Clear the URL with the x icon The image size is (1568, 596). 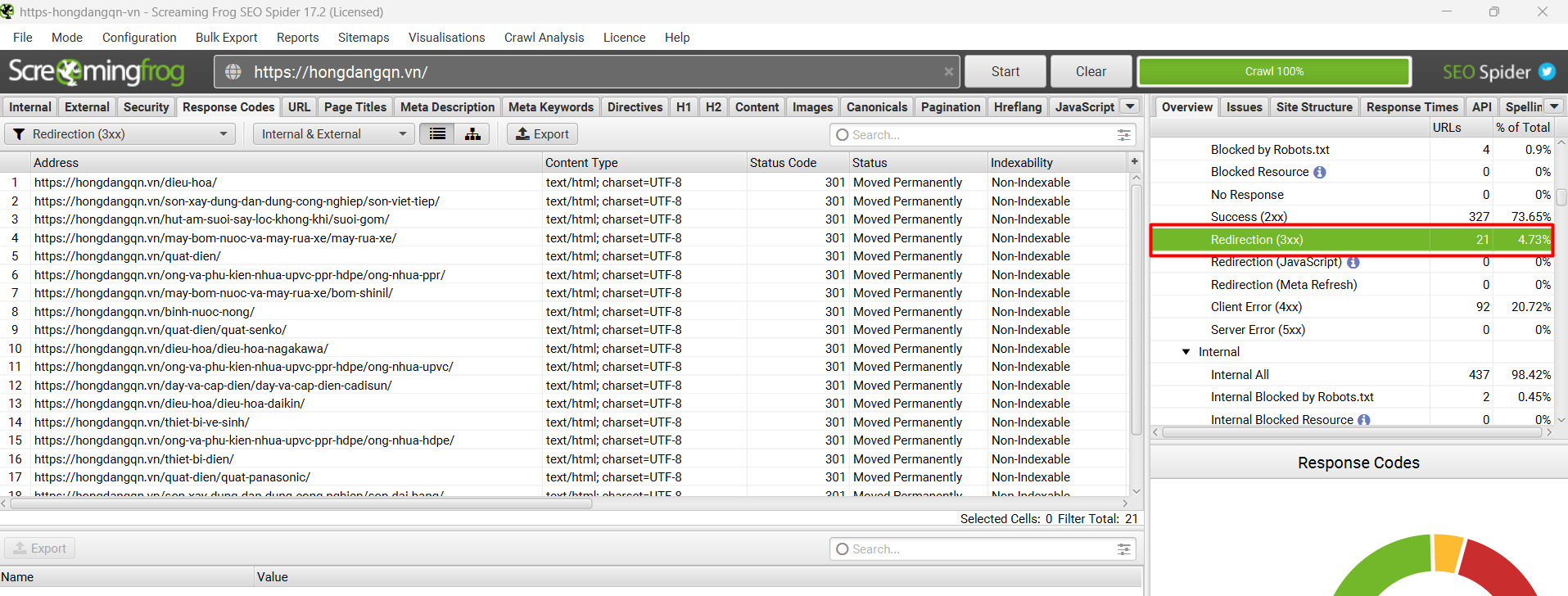[948, 72]
